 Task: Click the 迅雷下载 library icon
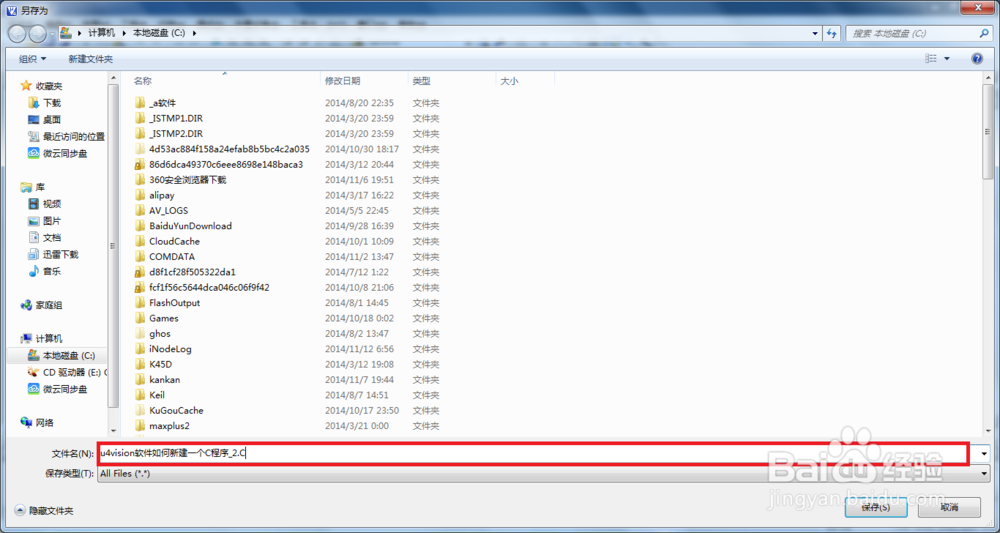[34, 254]
